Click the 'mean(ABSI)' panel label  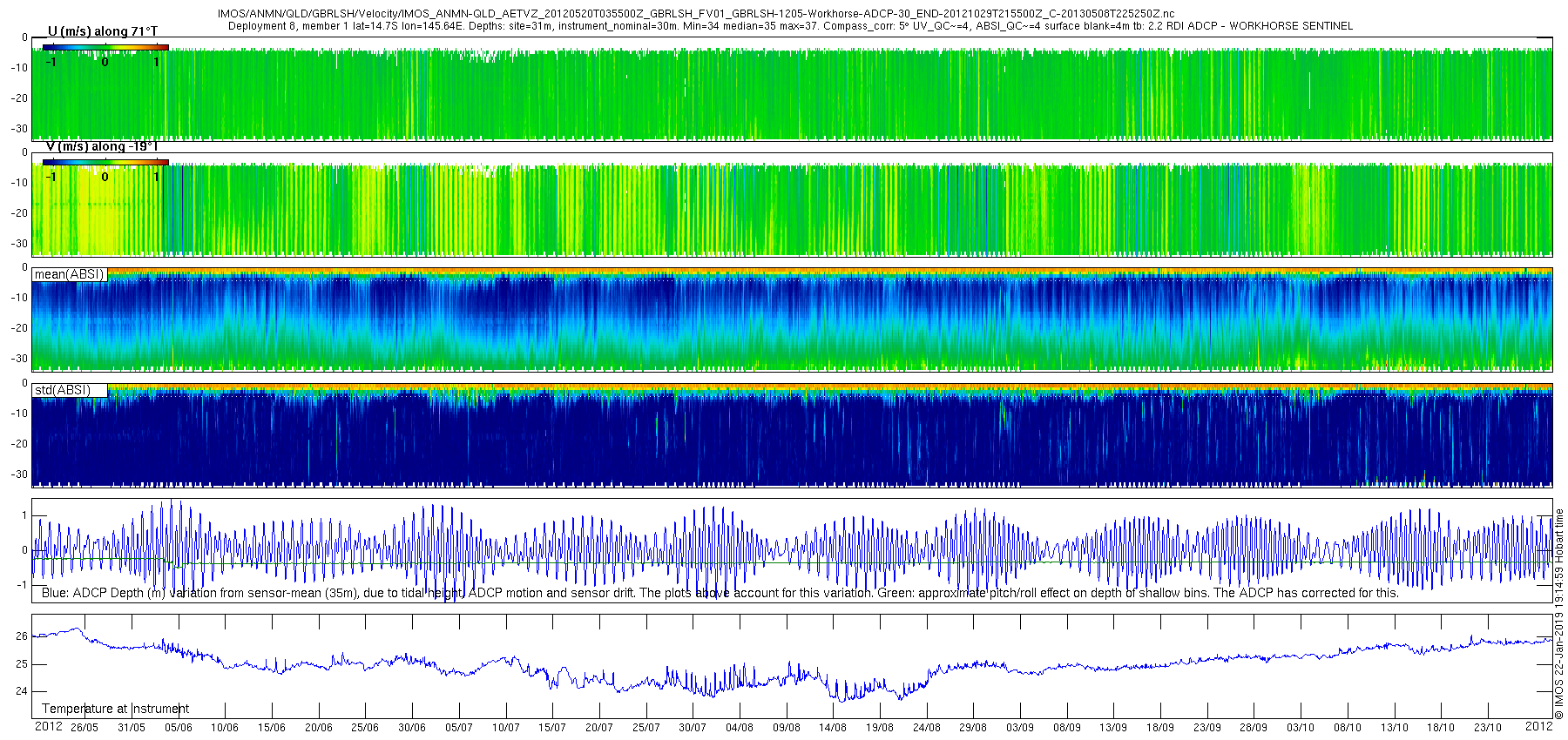pos(69,274)
